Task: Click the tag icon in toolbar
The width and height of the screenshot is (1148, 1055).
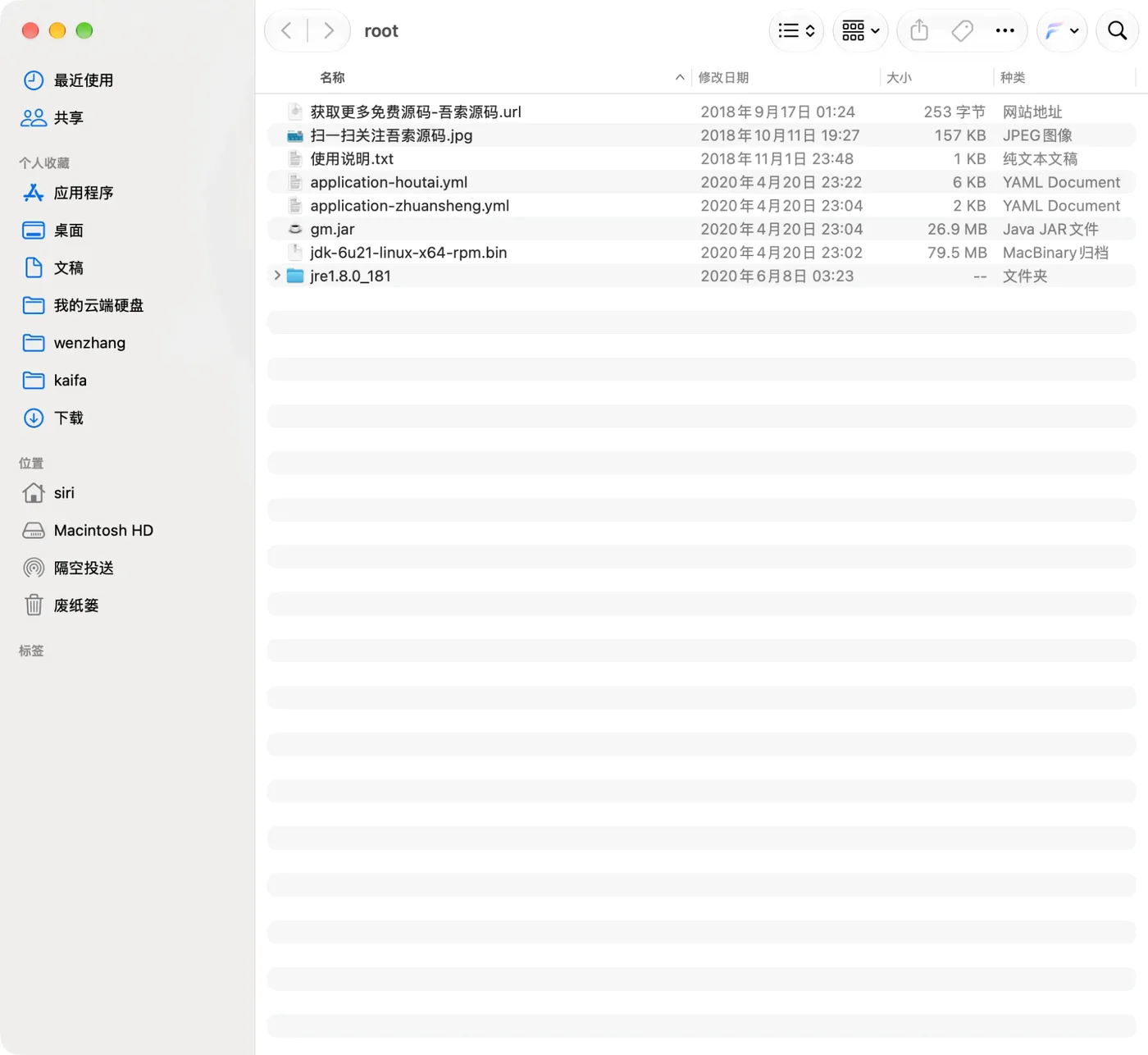Action: 962,31
